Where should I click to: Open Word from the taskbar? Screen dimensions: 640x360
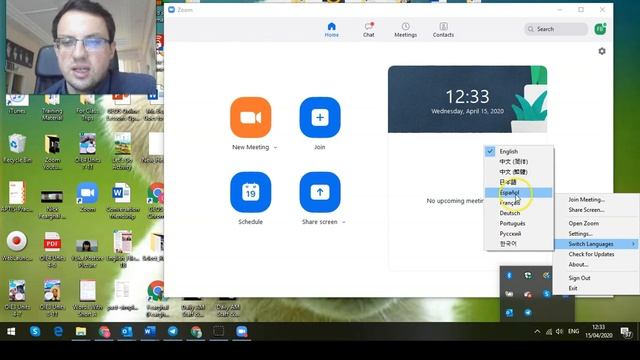(149, 331)
